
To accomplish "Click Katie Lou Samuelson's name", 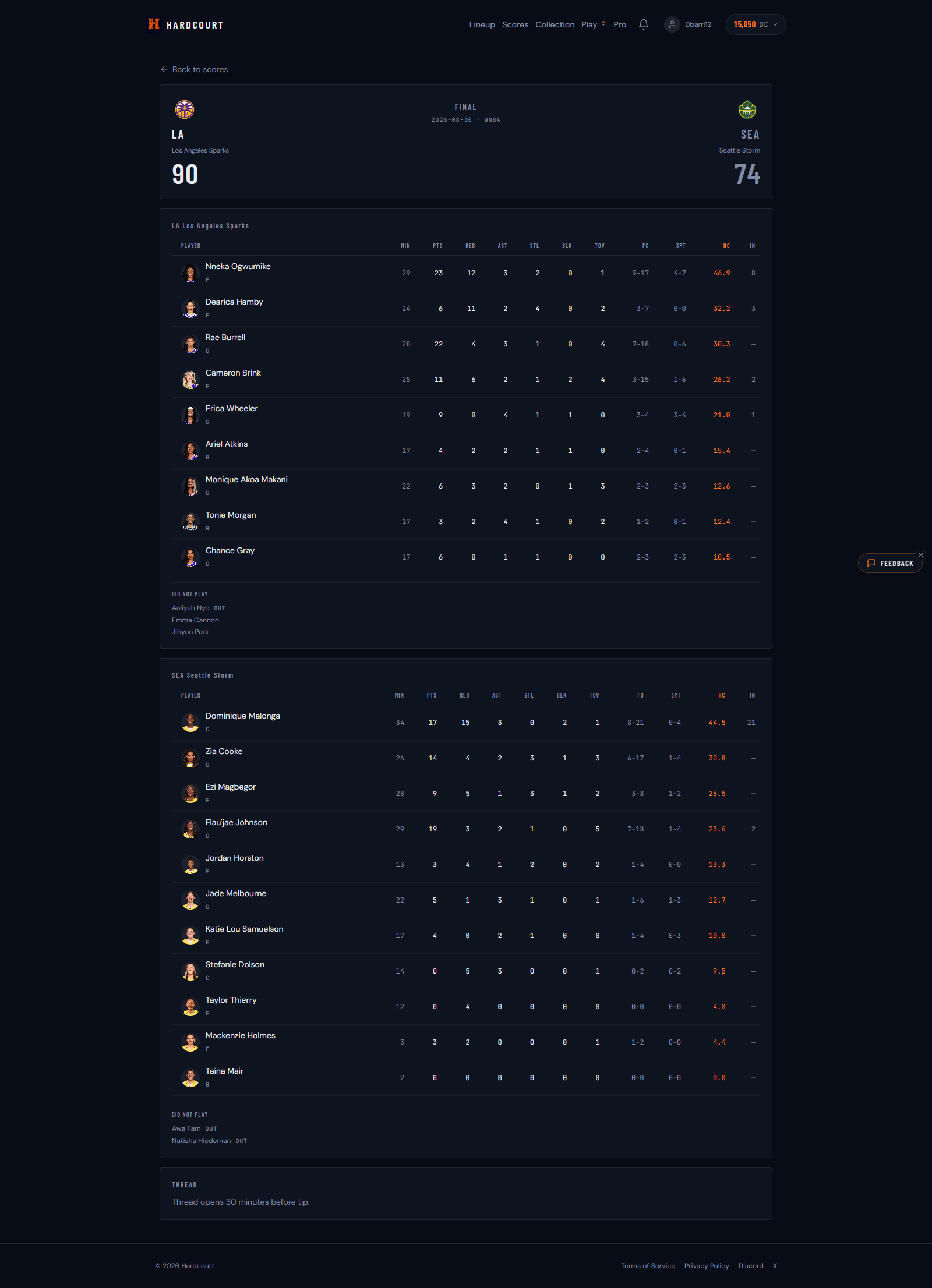I will [245, 929].
